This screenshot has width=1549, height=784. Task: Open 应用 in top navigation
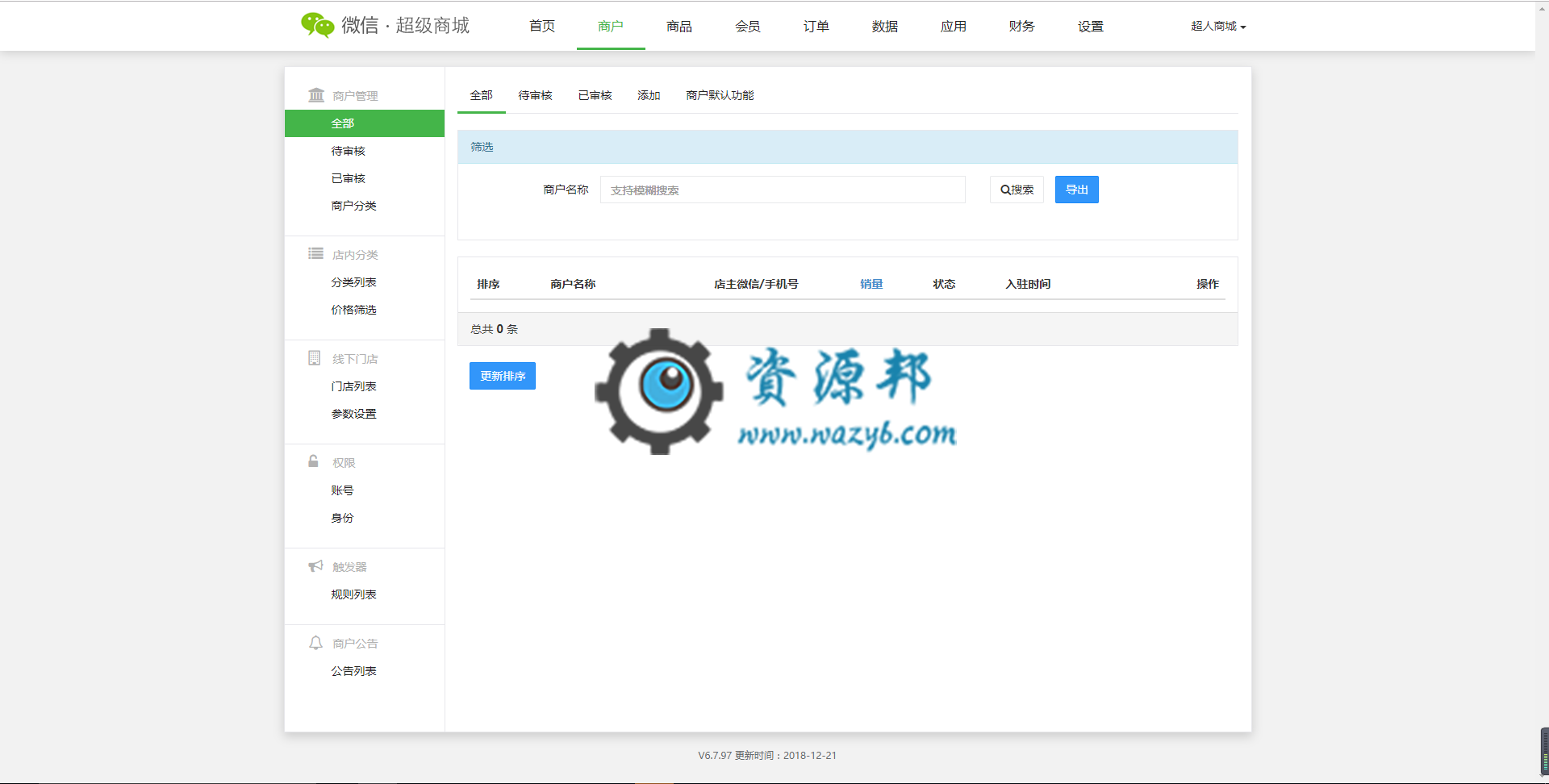pyautogui.click(x=954, y=26)
